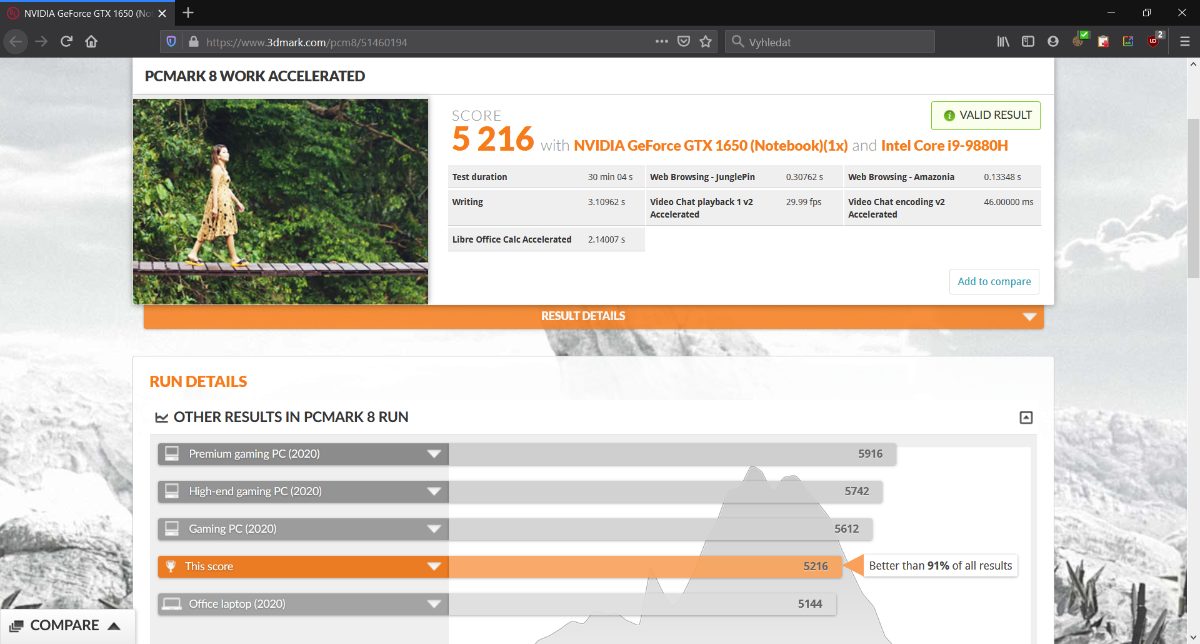The image size is (1200, 644).
Task: Open the Intel Core i9-9880H link
Action: coord(944,146)
